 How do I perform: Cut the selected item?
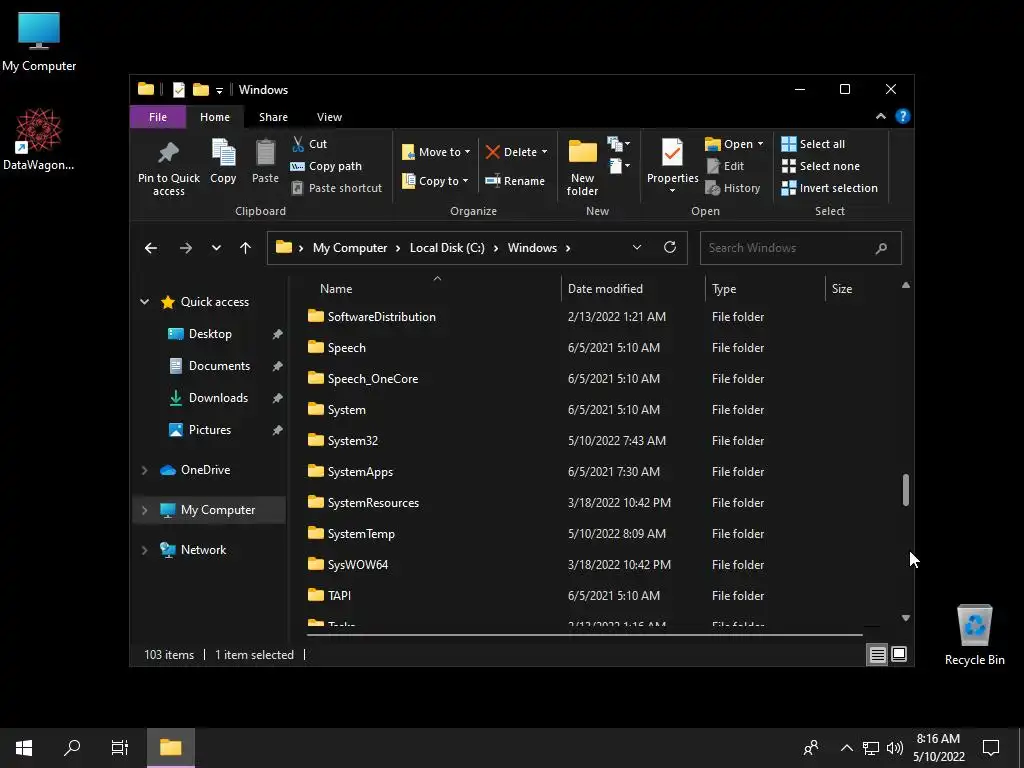[x=310, y=144]
